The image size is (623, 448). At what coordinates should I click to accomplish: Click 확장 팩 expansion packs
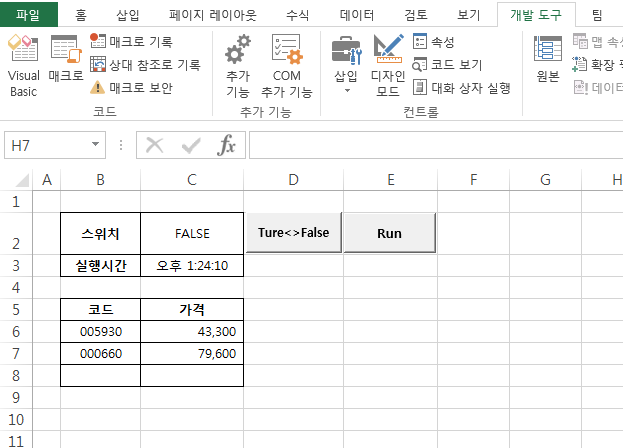pyautogui.click(x=597, y=64)
